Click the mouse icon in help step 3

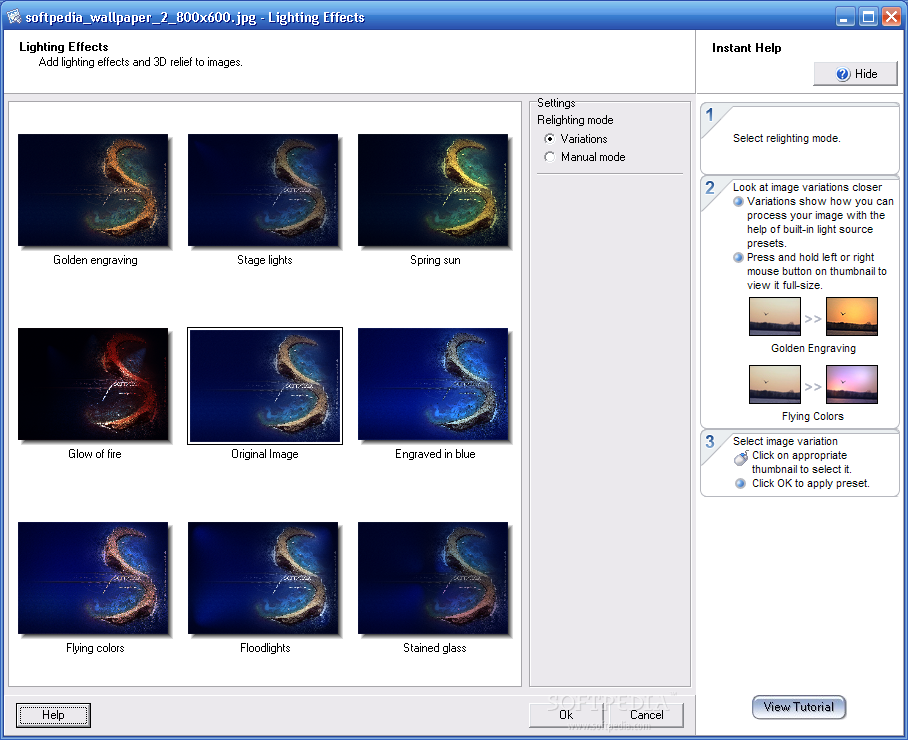tap(741, 458)
